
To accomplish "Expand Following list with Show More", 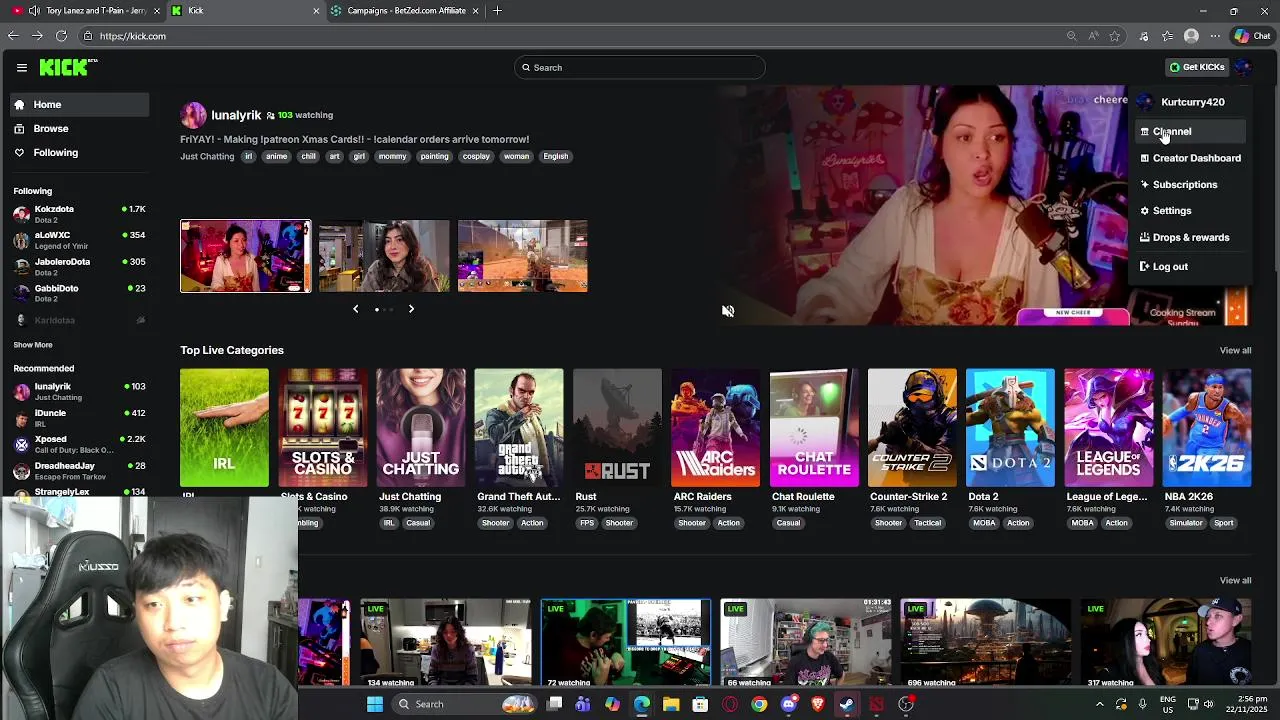I will pyautogui.click(x=33, y=345).
